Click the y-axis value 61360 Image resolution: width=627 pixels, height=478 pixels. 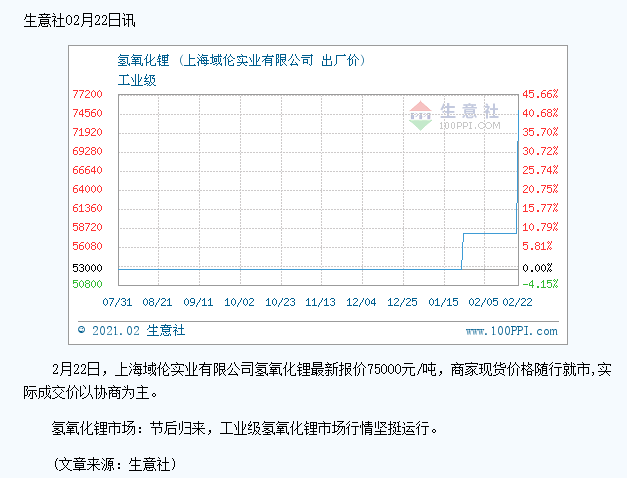(87, 208)
